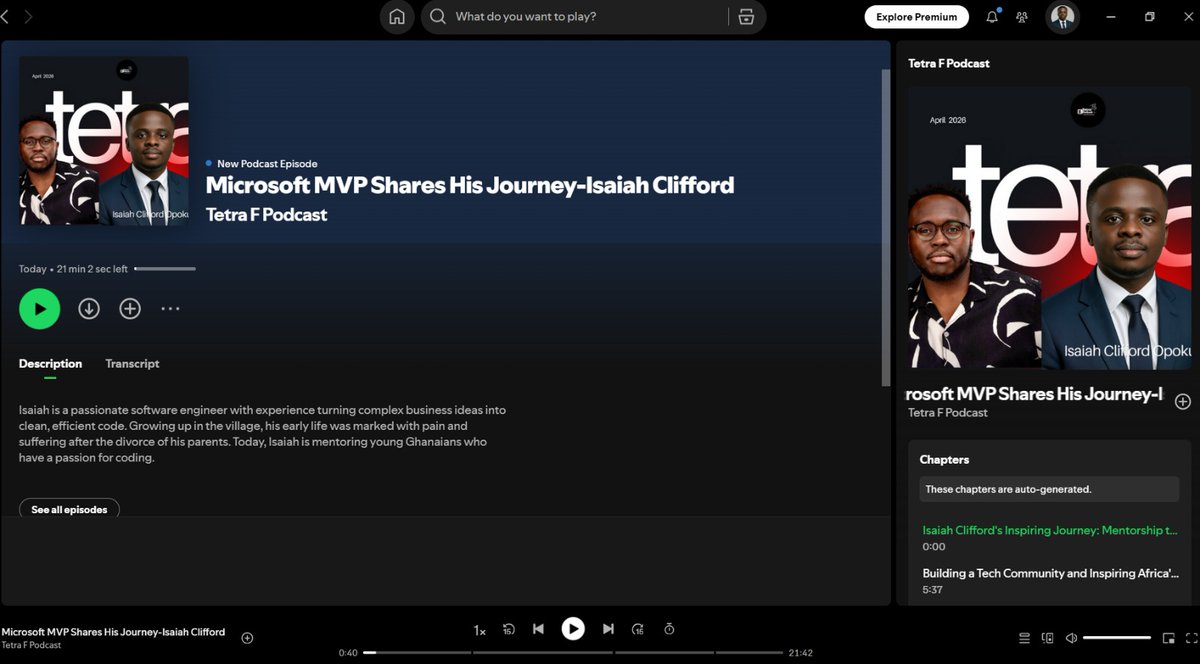This screenshot has width=1200, height=664.
Task: Seek in the playback progress bar
Action: tap(573, 653)
